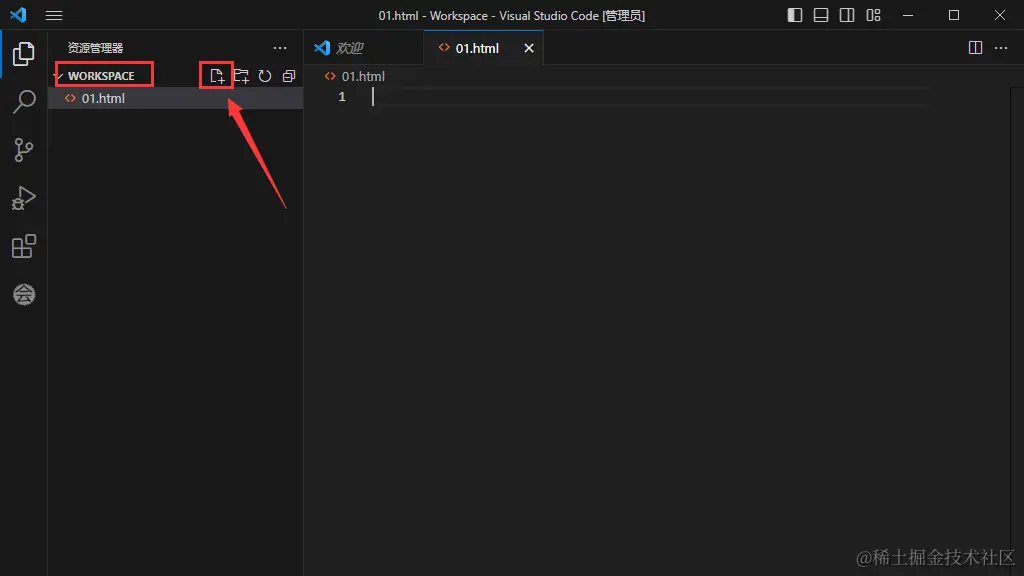1024x576 pixels.
Task: Collapse the WORKSPACE folder section
Action: 58,76
